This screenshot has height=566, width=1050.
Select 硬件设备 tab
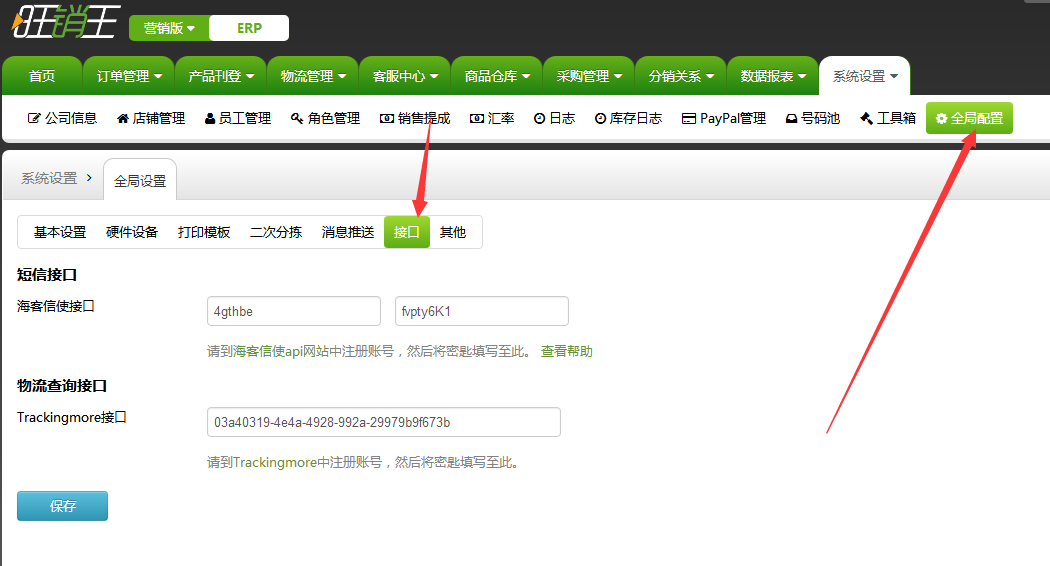(132, 232)
